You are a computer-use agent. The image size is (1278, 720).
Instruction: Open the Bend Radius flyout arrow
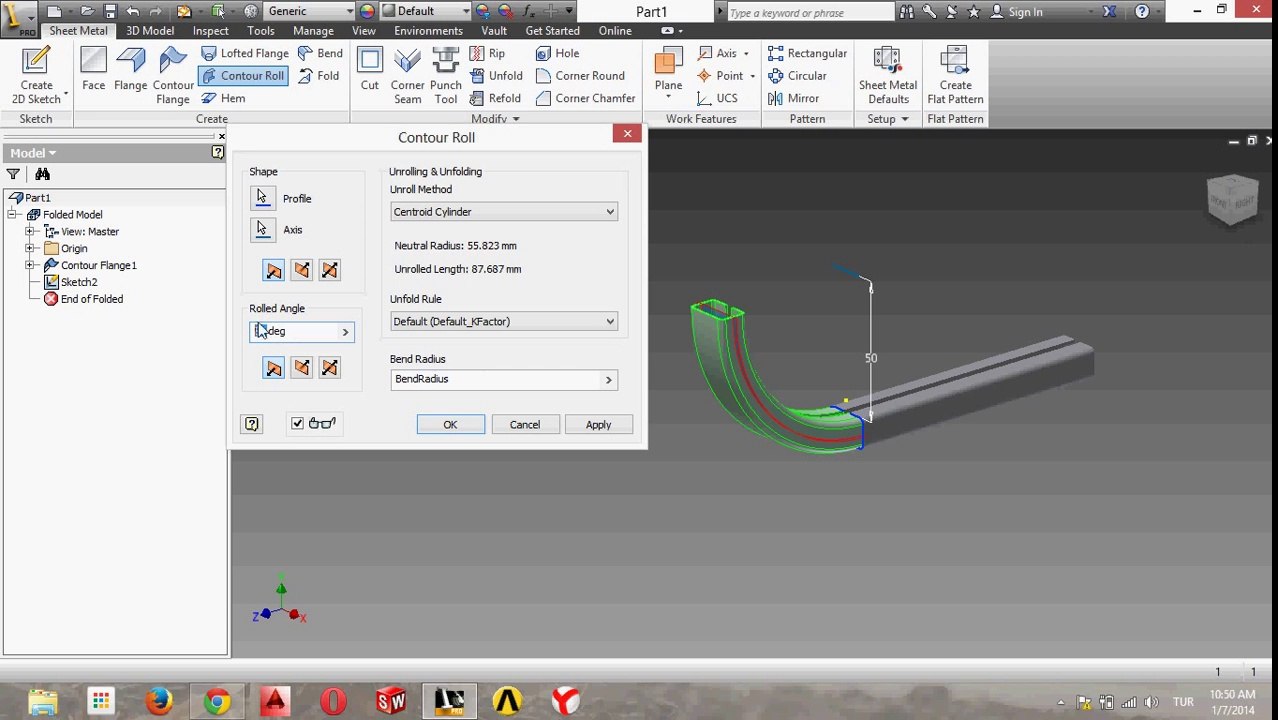point(608,379)
